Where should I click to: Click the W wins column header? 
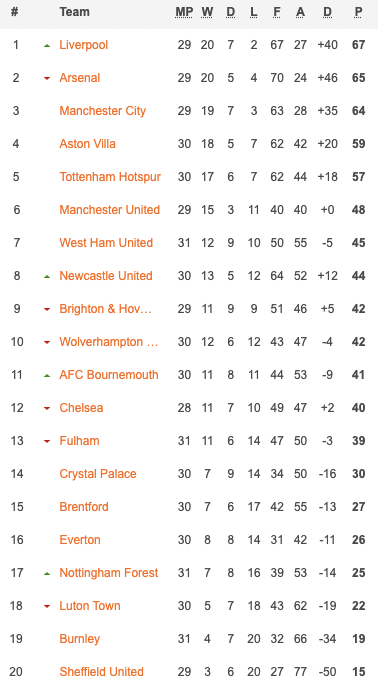207,12
